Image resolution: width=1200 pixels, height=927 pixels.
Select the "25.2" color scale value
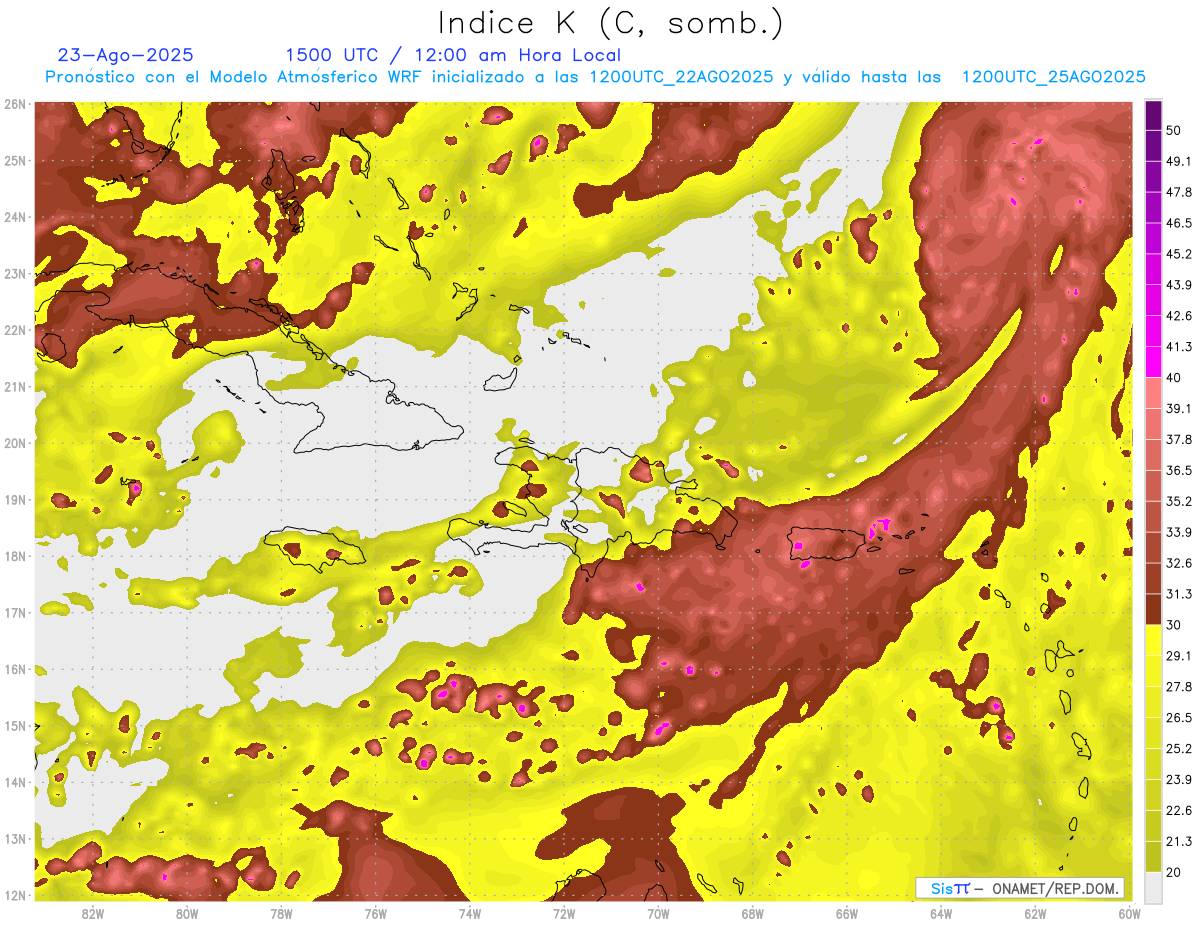tap(1179, 749)
